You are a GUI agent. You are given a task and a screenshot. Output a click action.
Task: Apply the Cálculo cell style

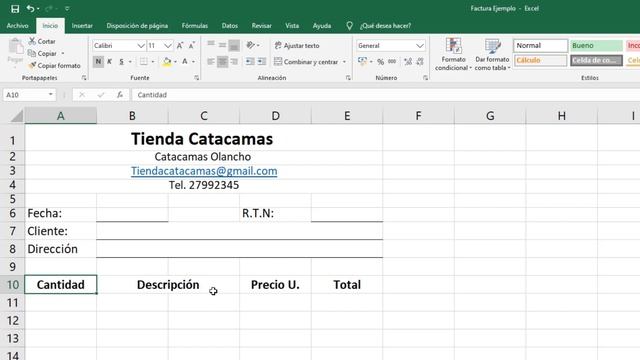540,60
